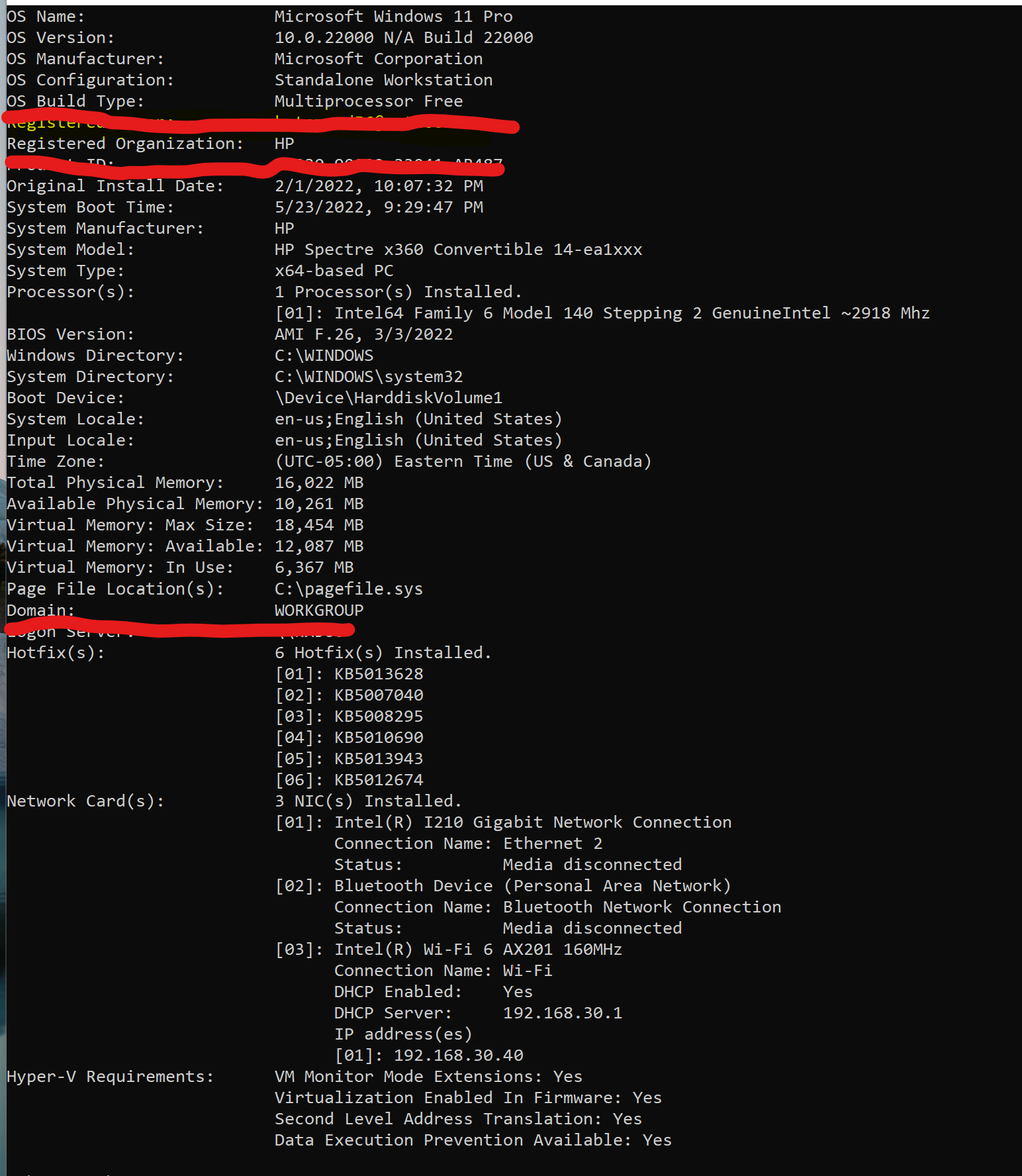Click 'Multiprocessor Free' build type value

coord(369,101)
